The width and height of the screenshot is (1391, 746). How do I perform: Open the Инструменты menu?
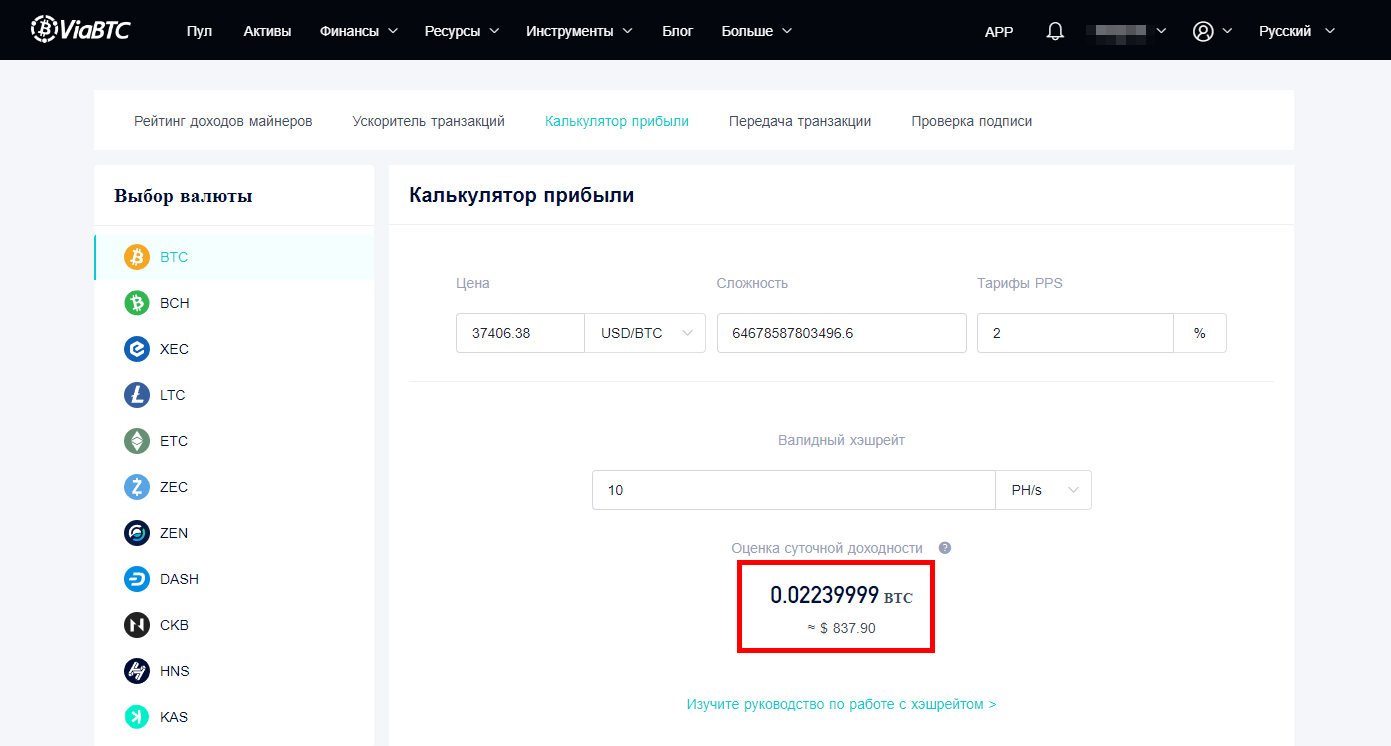pyautogui.click(x=579, y=31)
